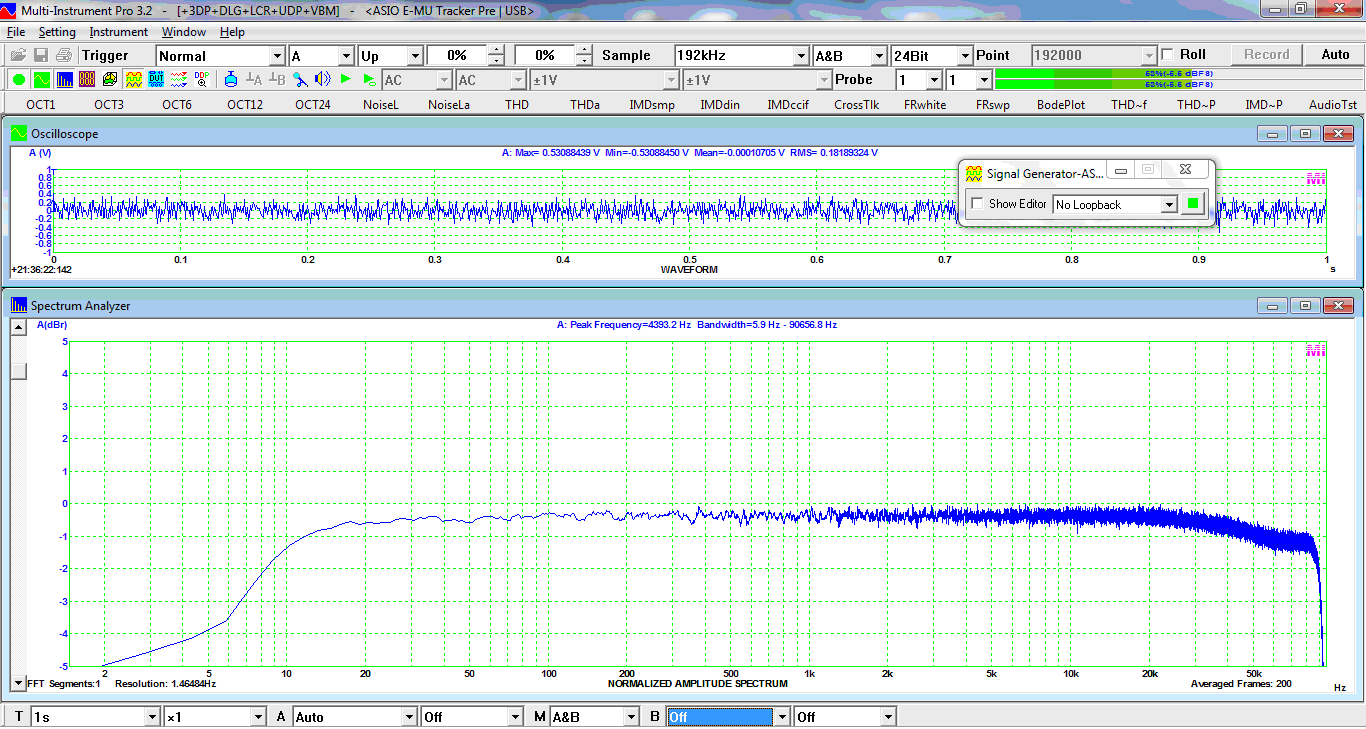
Task: Load the THD preset
Action: pyautogui.click(x=517, y=104)
